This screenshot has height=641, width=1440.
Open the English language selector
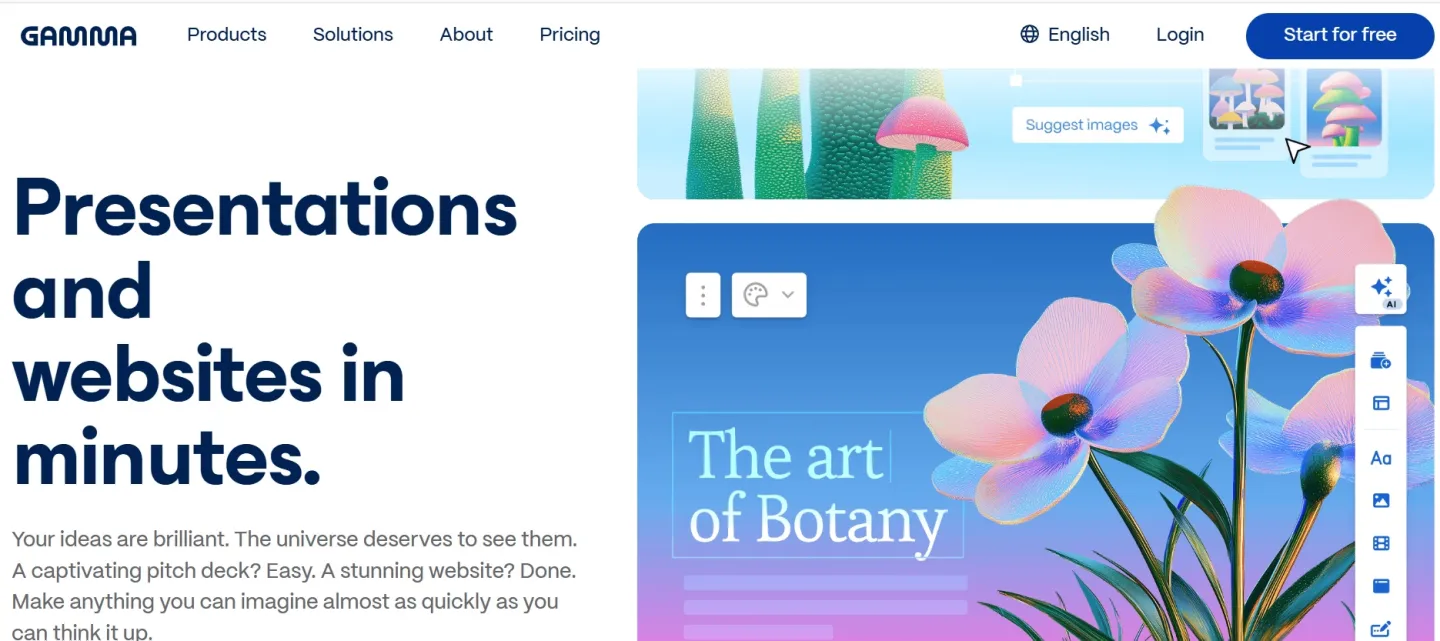coord(1065,35)
